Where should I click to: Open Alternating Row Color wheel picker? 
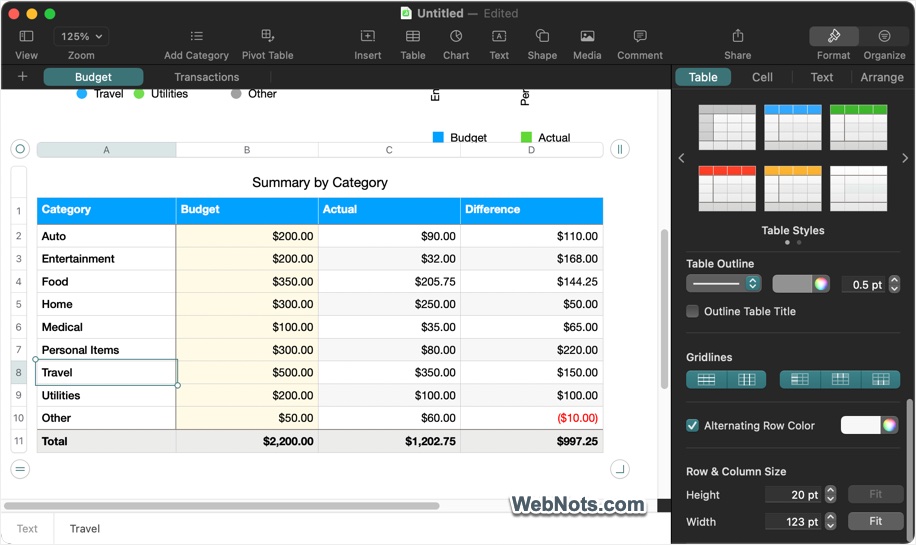coord(889,425)
